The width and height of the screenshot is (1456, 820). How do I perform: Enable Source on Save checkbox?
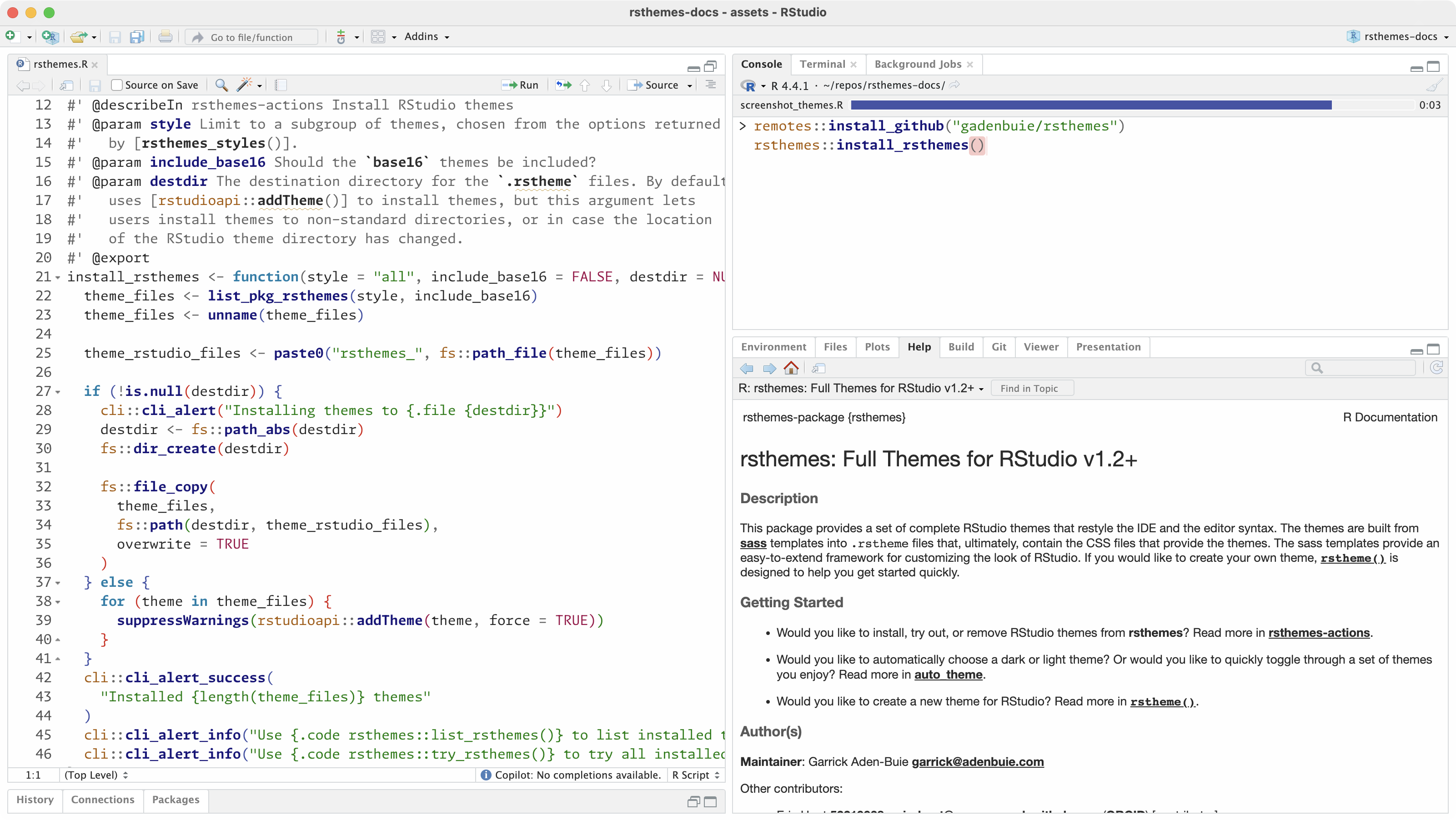click(117, 85)
